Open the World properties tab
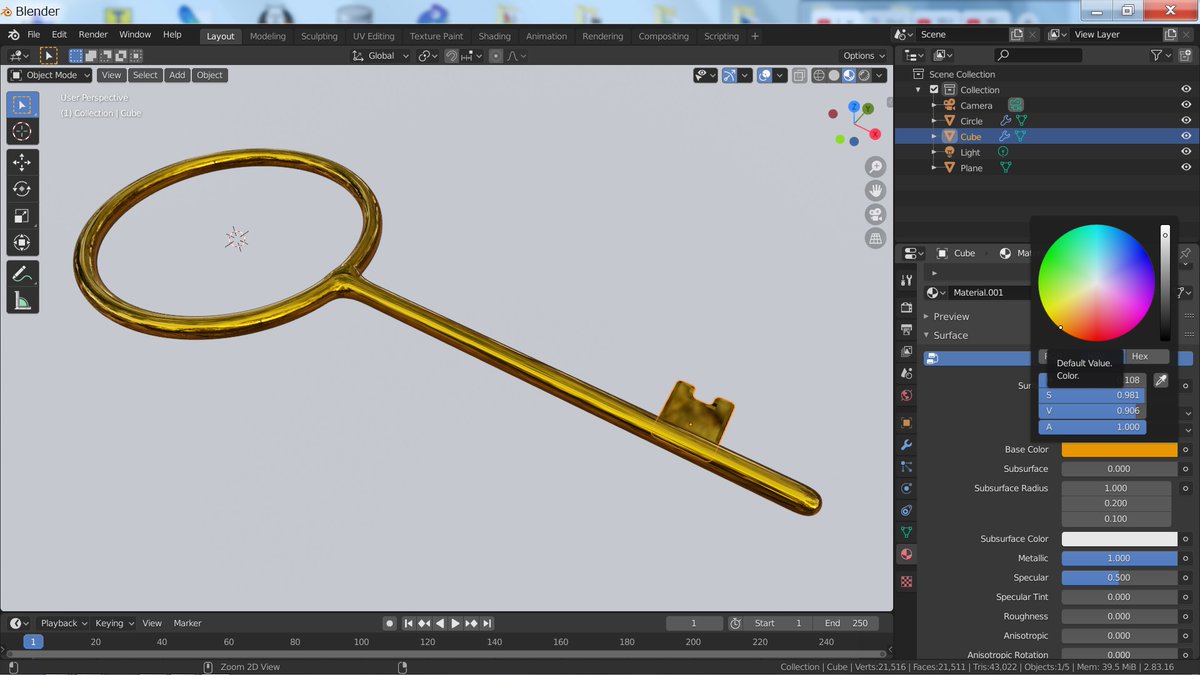Screen dimensions: 1200x675 click(907, 395)
